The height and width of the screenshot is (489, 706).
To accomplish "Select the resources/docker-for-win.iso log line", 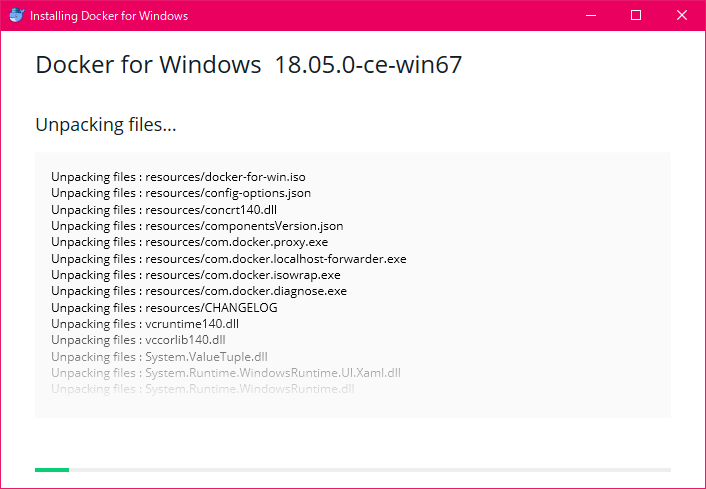I will click(x=178, y=177).
